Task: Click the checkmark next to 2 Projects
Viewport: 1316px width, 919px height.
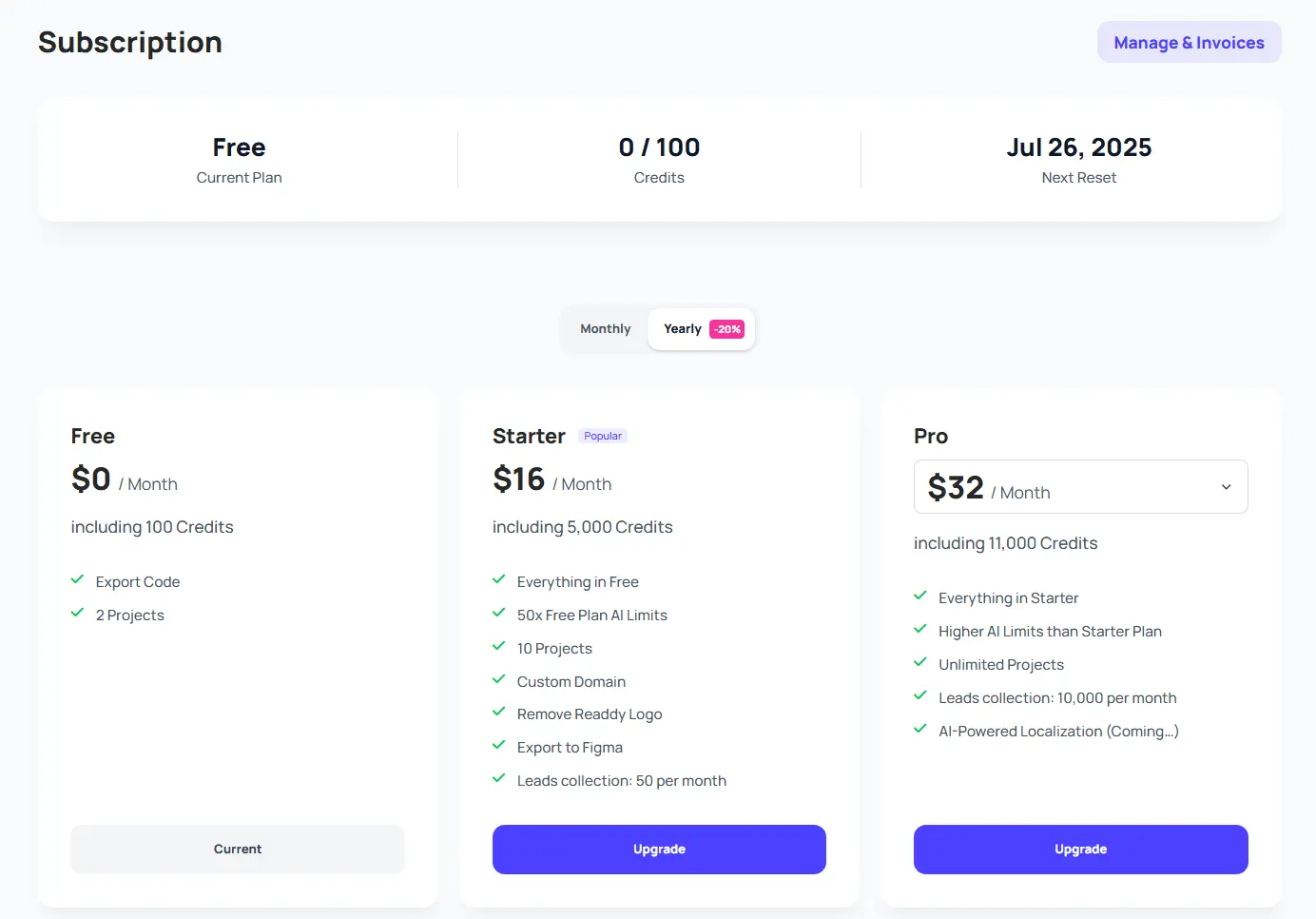Action: click(78, 613)
